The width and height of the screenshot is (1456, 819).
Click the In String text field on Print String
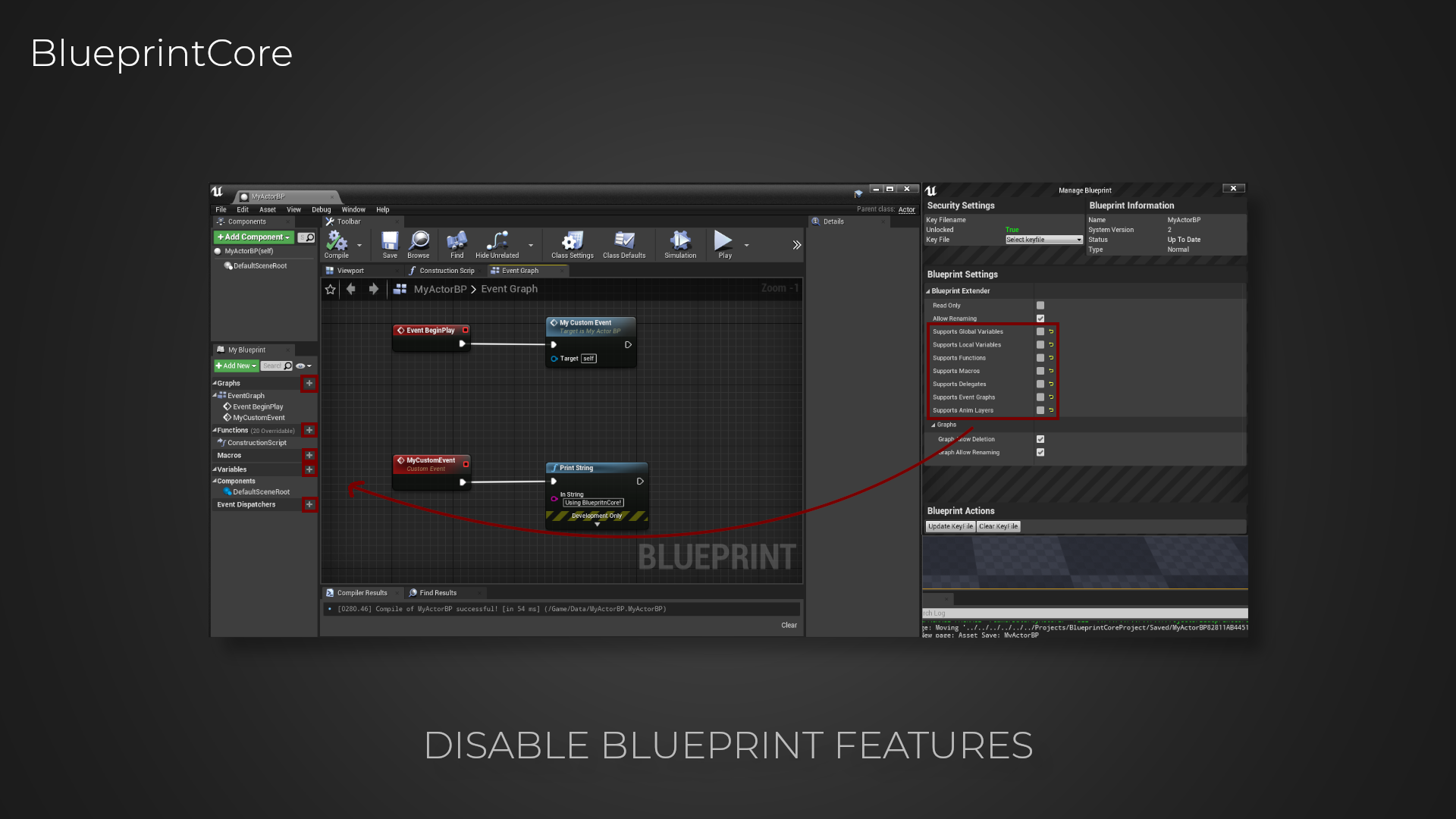point(594,502)
